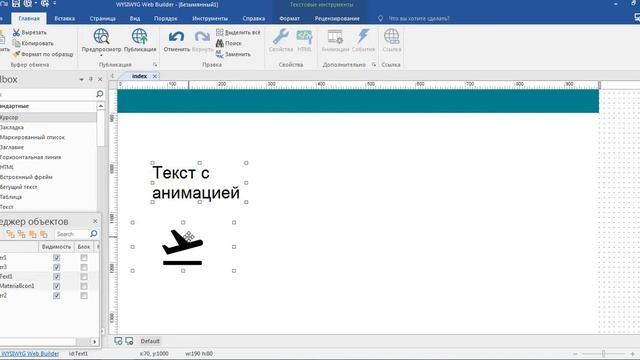640x360 pixels.
Task: Click tab scroll-left arrow beside index
Action: pyautogui.click(x=113, y=76)
